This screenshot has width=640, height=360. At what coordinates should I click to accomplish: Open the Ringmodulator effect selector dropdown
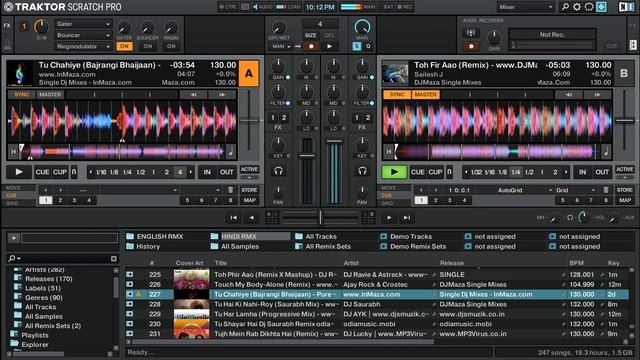tap(83, 47)
